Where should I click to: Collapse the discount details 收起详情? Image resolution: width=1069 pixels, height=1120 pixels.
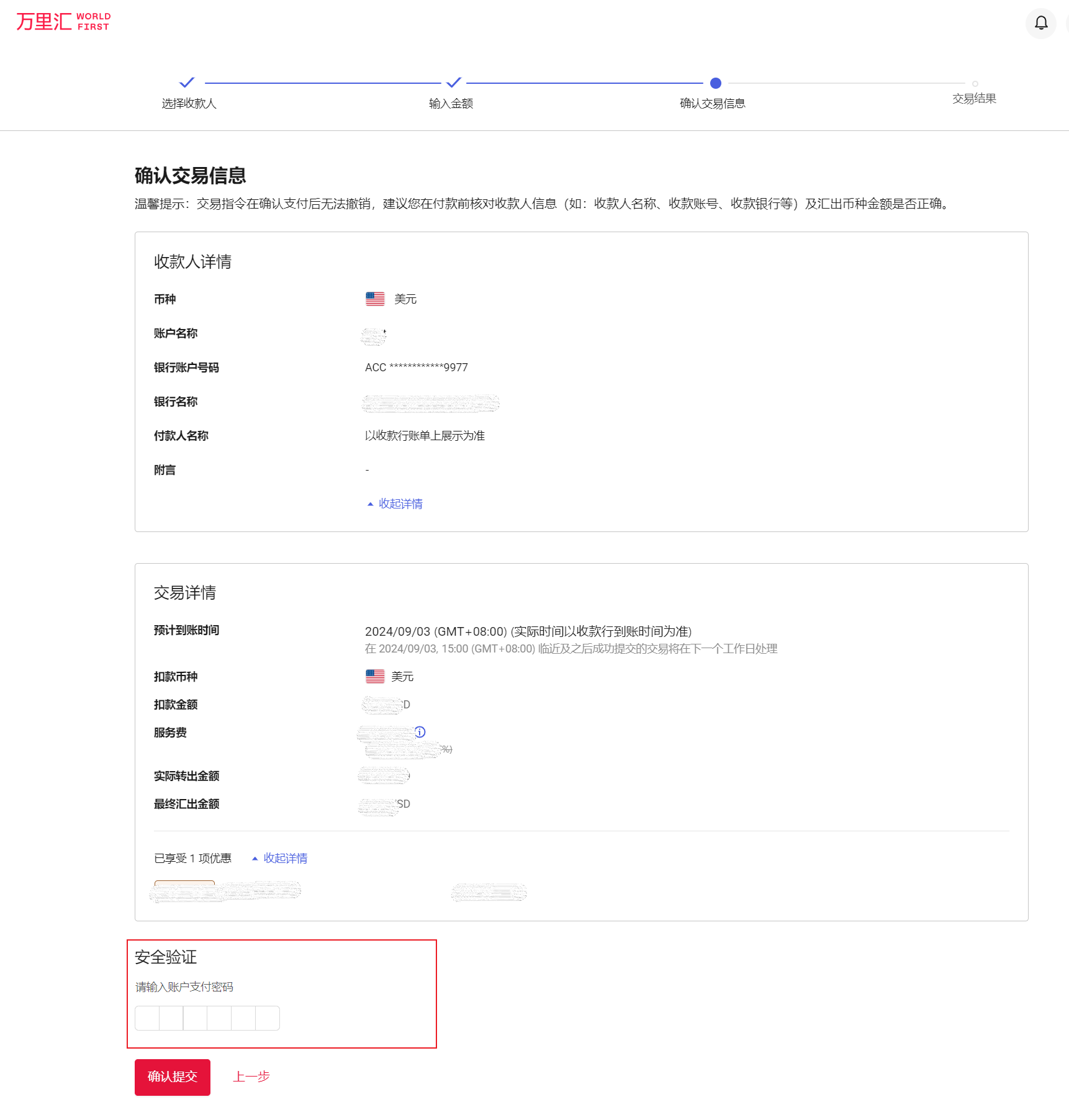click(280, 858)
